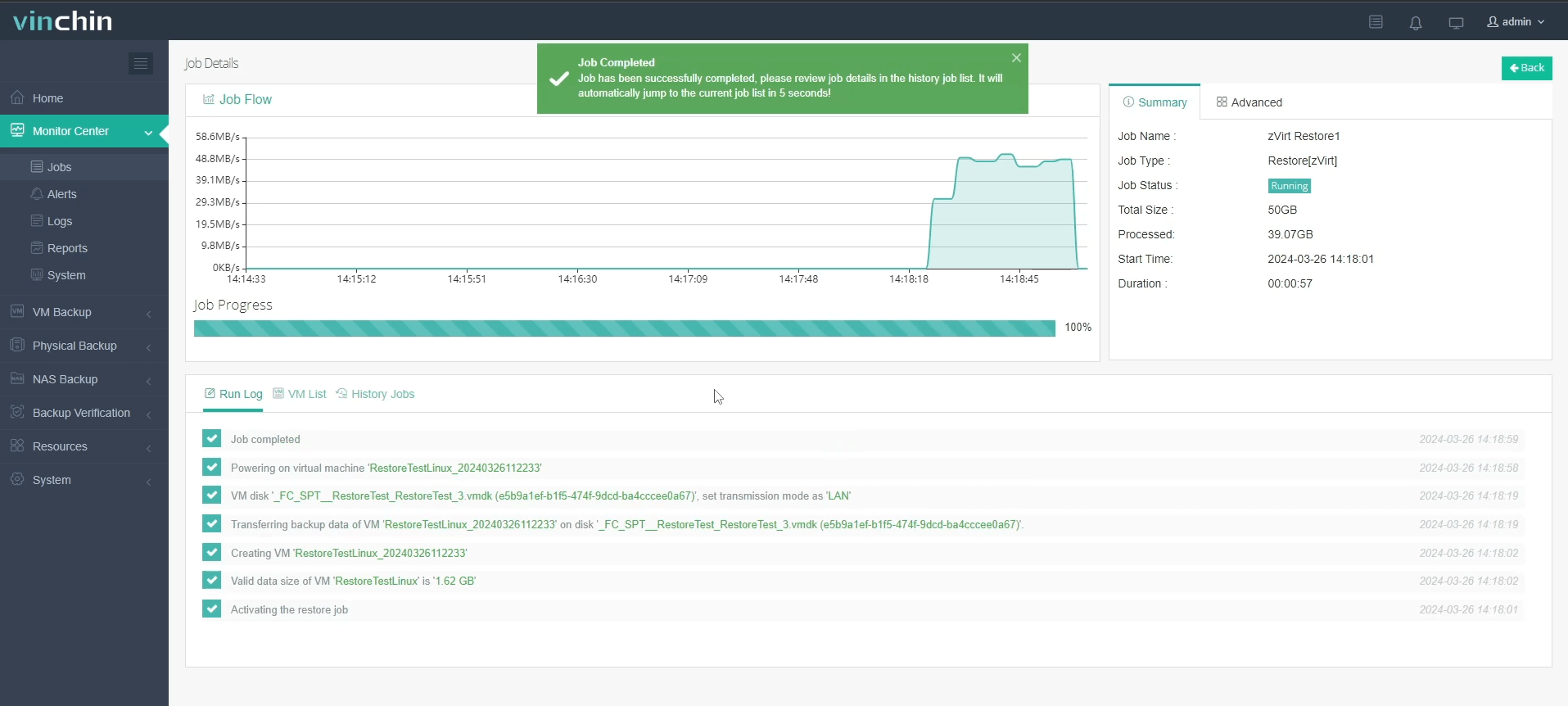1568x706 pixels.
Task: Switch to the Advanced tab
Action: tap(1249, 102)
